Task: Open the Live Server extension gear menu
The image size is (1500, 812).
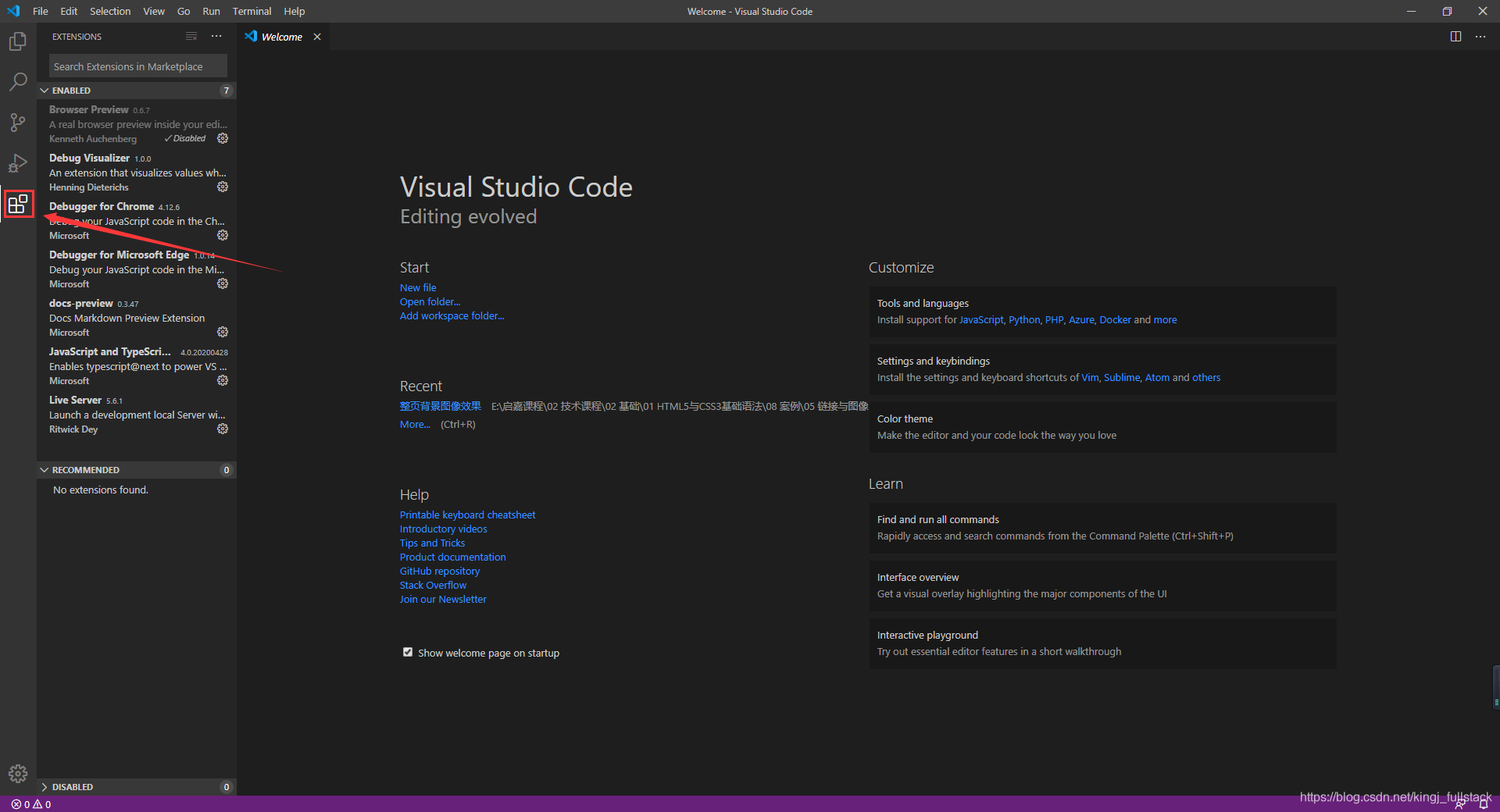Action: (223, 429)
